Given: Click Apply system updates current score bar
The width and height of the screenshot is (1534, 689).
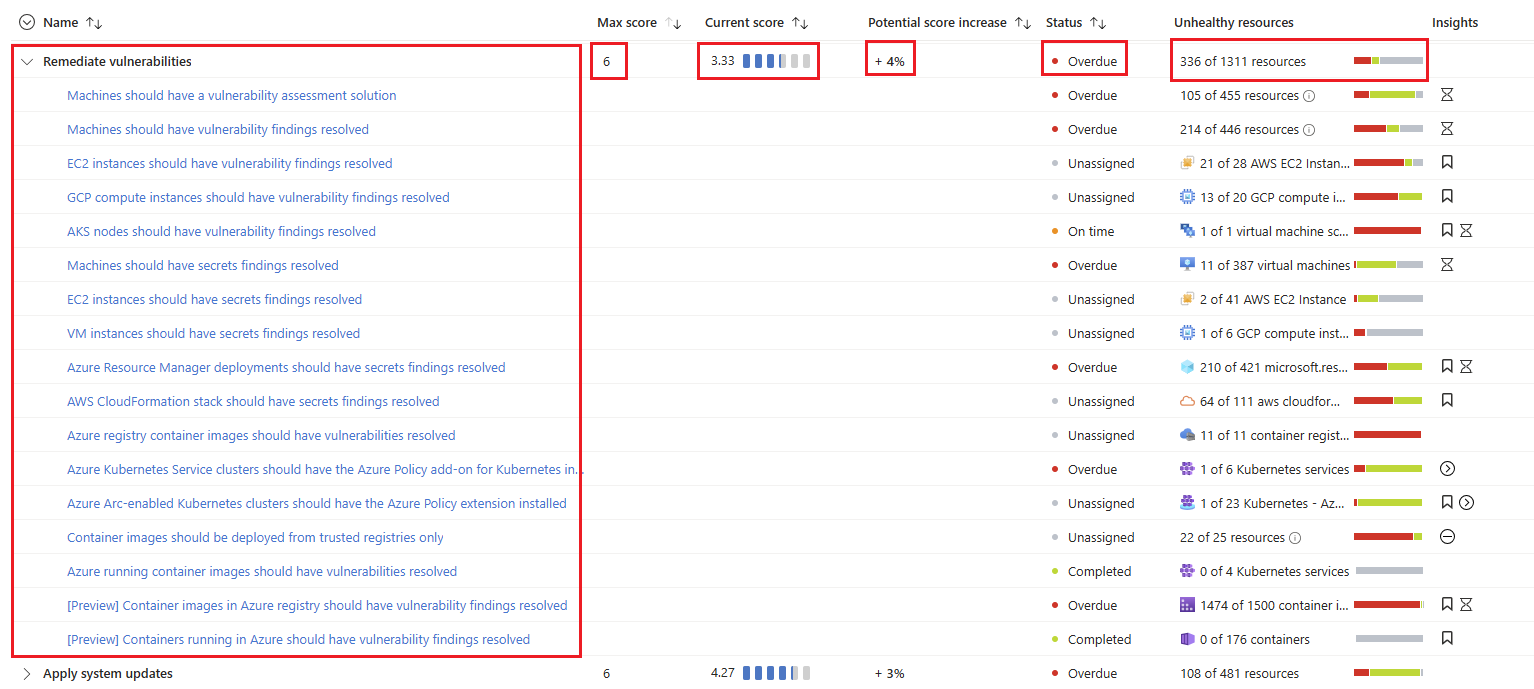Looking at the screenshot, I should 777,673.
